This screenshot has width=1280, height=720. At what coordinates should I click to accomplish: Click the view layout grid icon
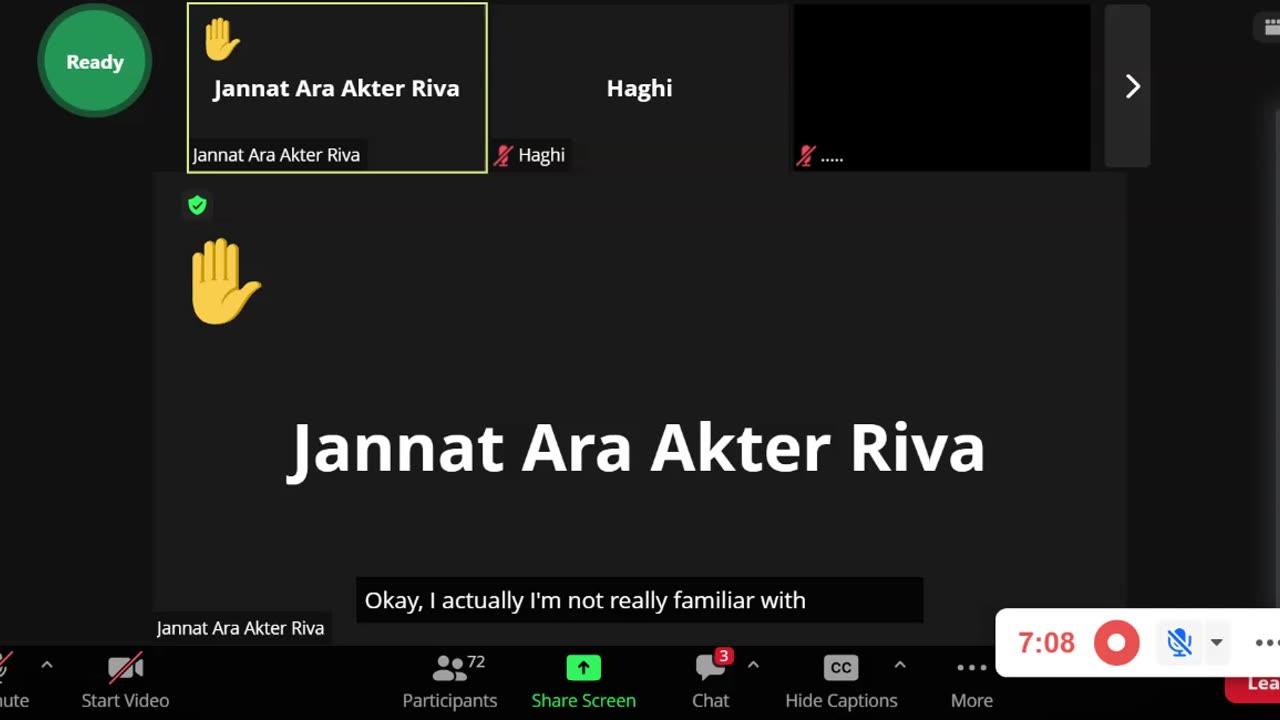point(1271,27)
